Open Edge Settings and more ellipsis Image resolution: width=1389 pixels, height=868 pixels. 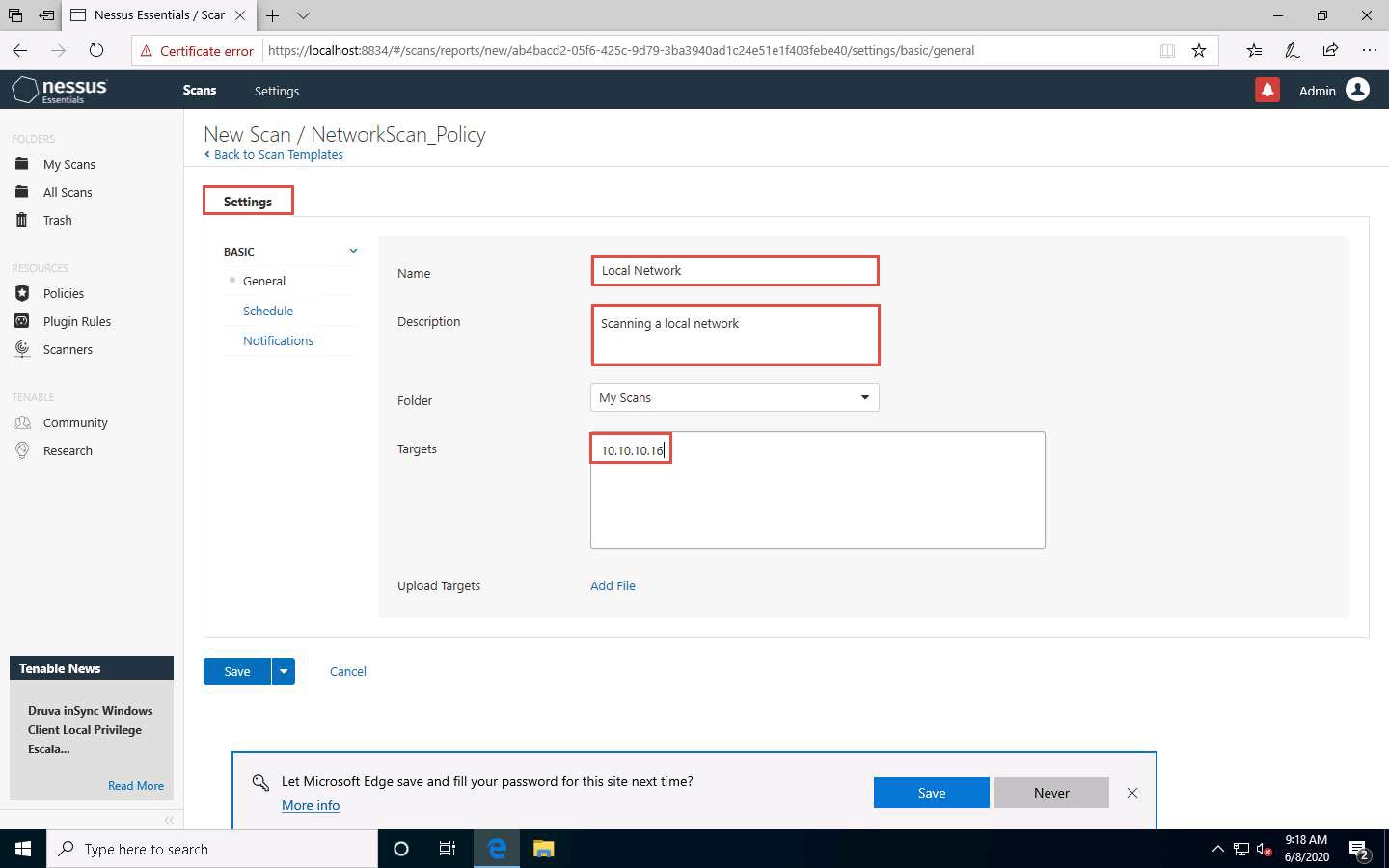click(x=1369, y=50)
